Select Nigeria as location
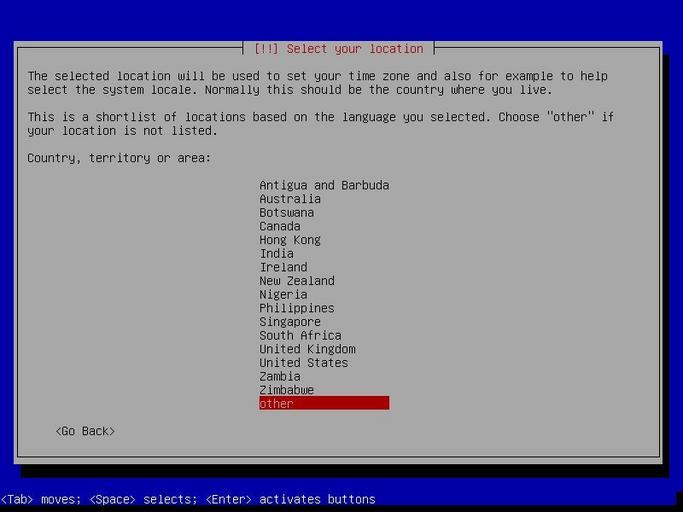This screenshot has width=683, height=512. click(283, 295)
